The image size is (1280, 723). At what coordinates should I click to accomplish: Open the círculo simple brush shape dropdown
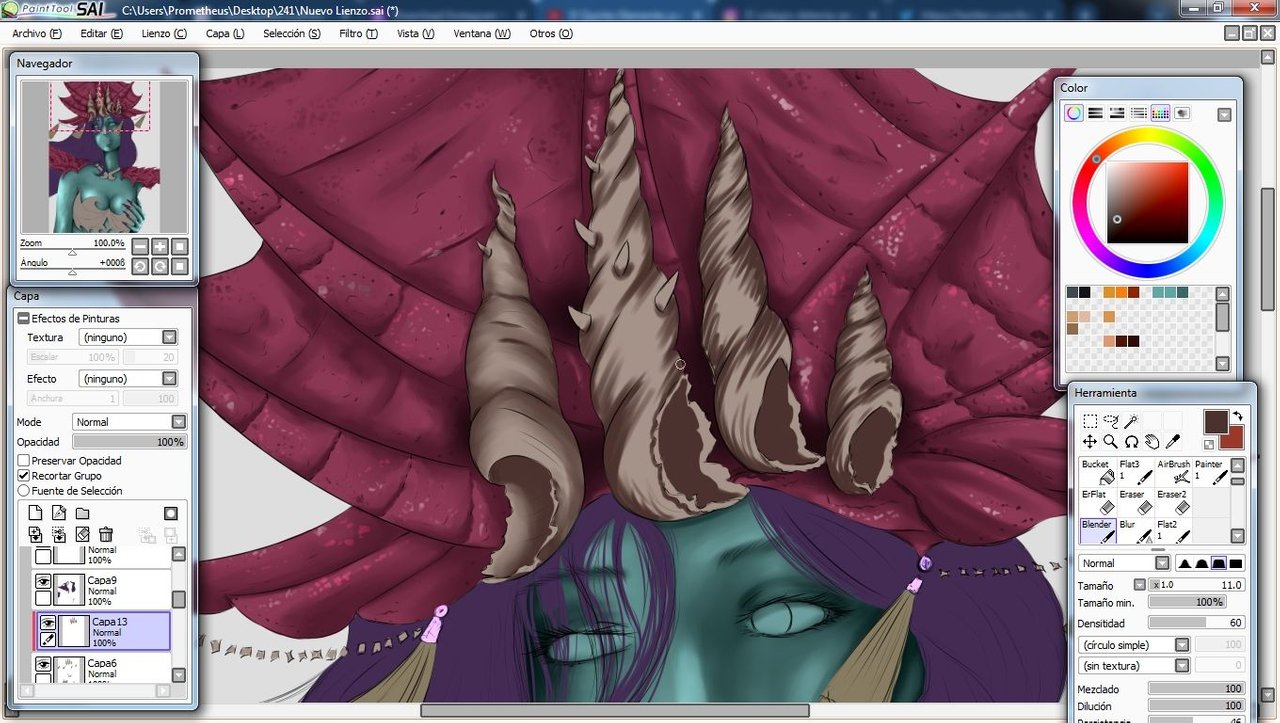pyautogui.click(x=1181, y=645)
